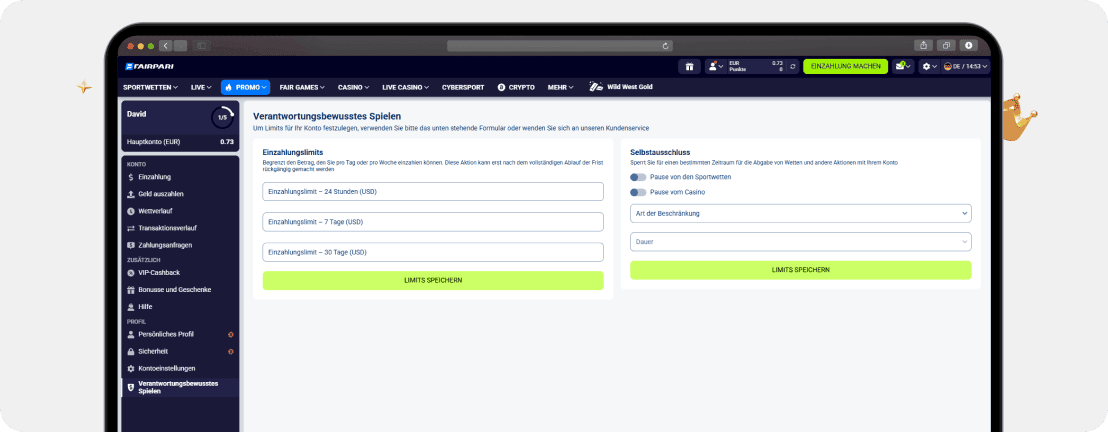Click the 30 Tage deposit limit field
This screenshot has height=432, width=1108.
tap(433, 252)
